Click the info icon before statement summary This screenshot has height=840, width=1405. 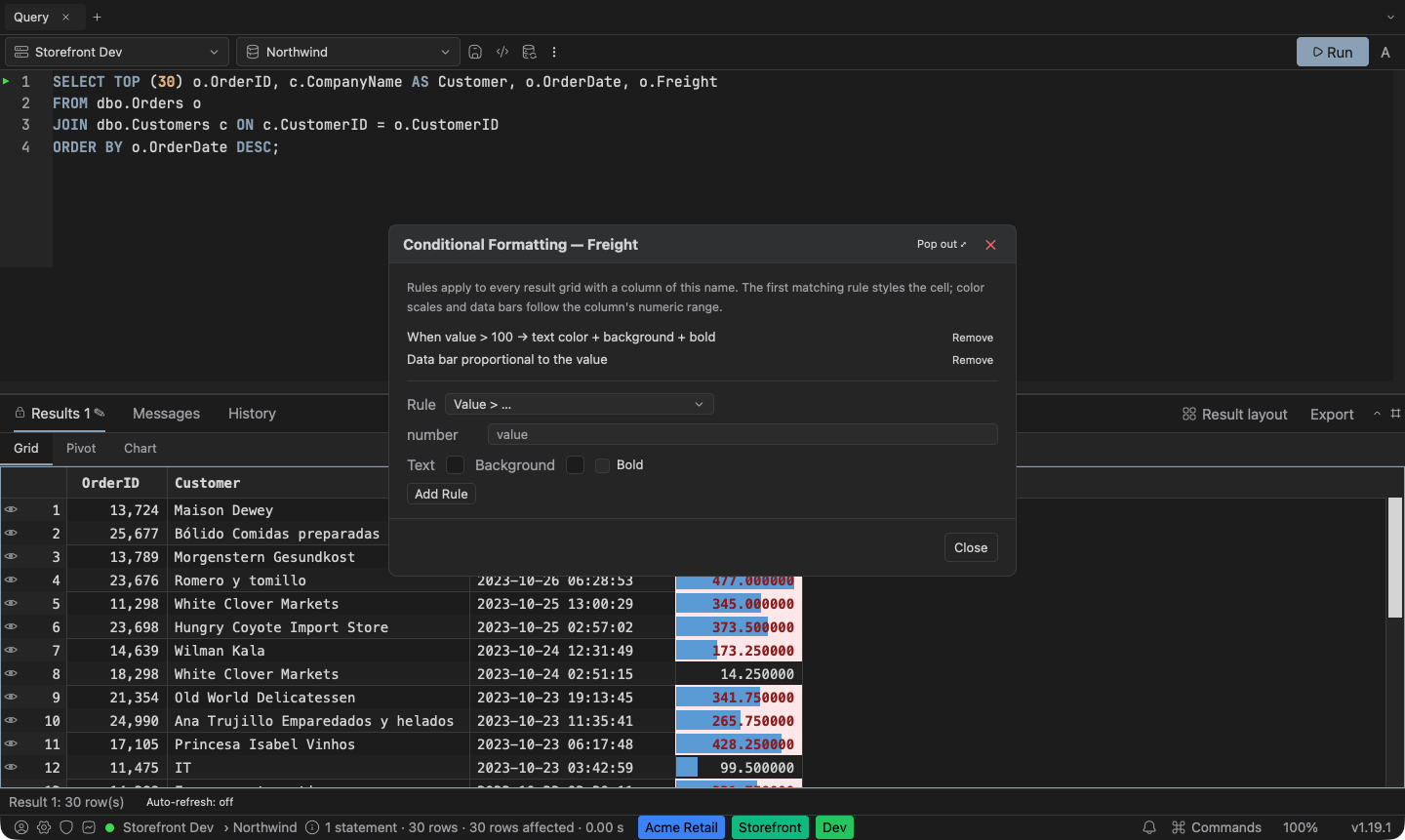312,827
